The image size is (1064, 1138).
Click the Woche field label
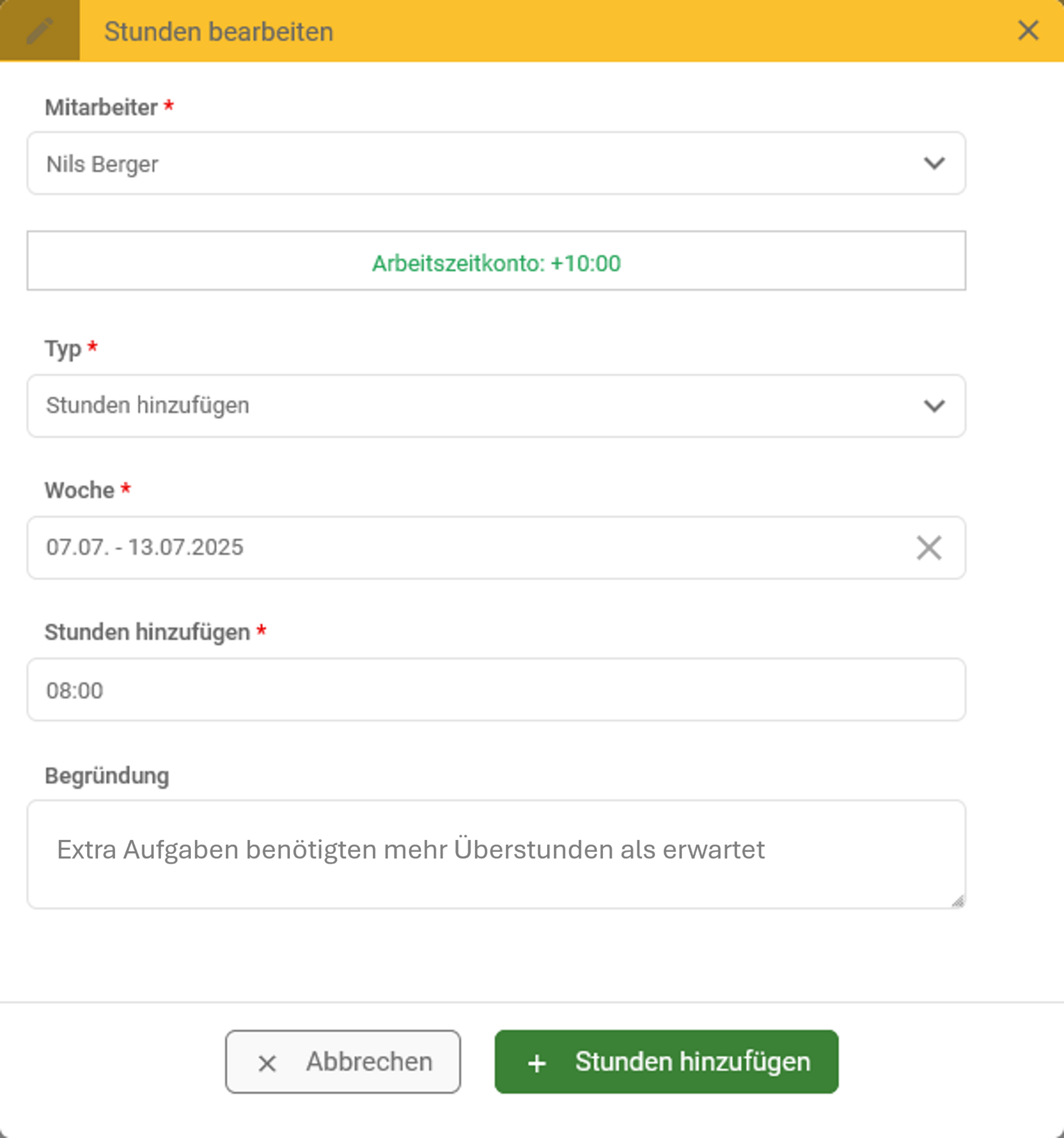click(80, 490)
